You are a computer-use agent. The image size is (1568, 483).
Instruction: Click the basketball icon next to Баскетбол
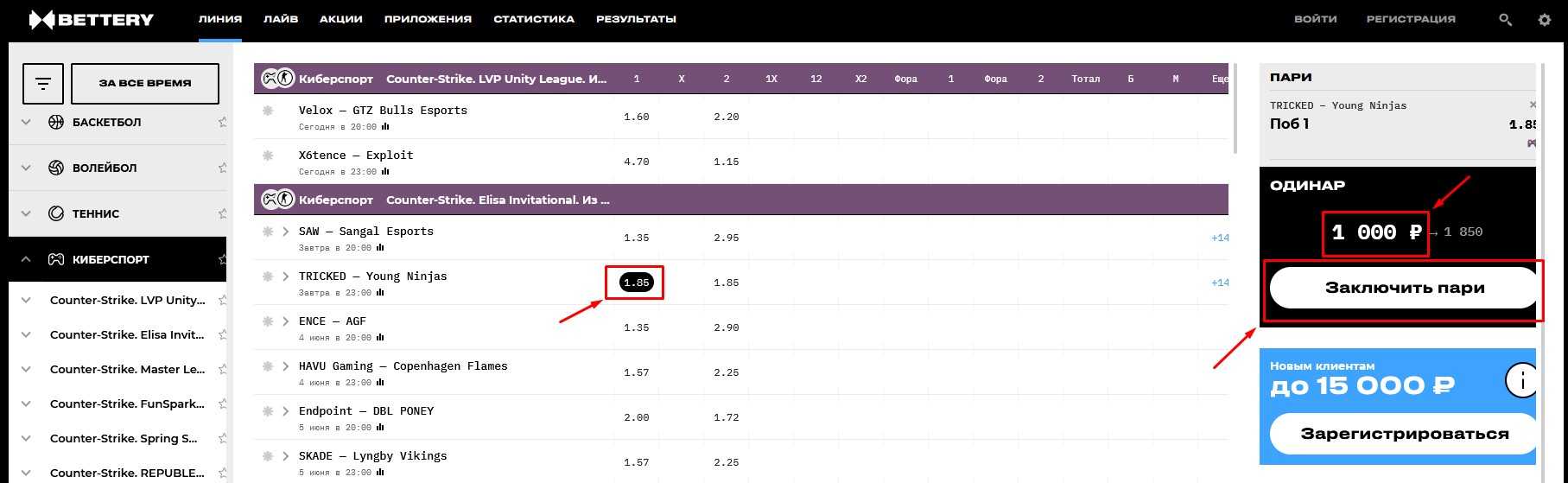click(x=56, y=122)
